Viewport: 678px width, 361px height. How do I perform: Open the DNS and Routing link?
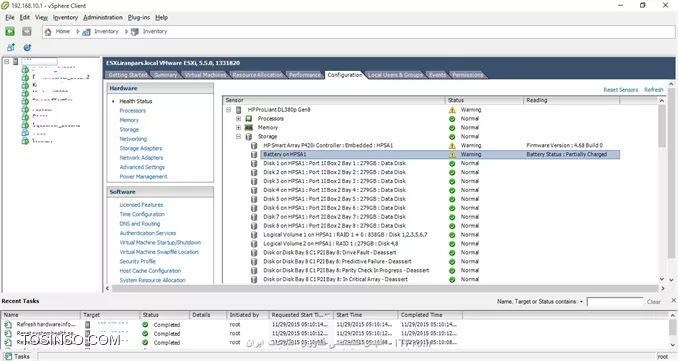click(x=140, y=224)
